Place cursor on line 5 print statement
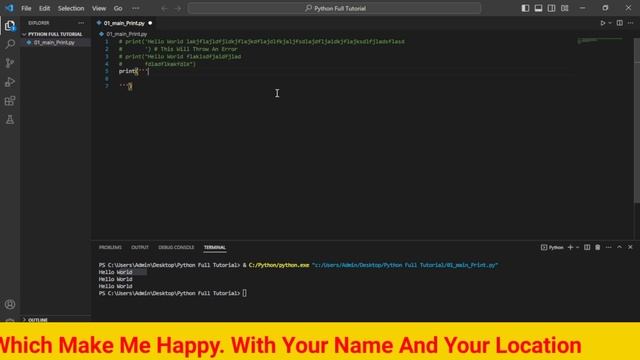Viewport: 640px width, 360px height. tap(134, 71)
